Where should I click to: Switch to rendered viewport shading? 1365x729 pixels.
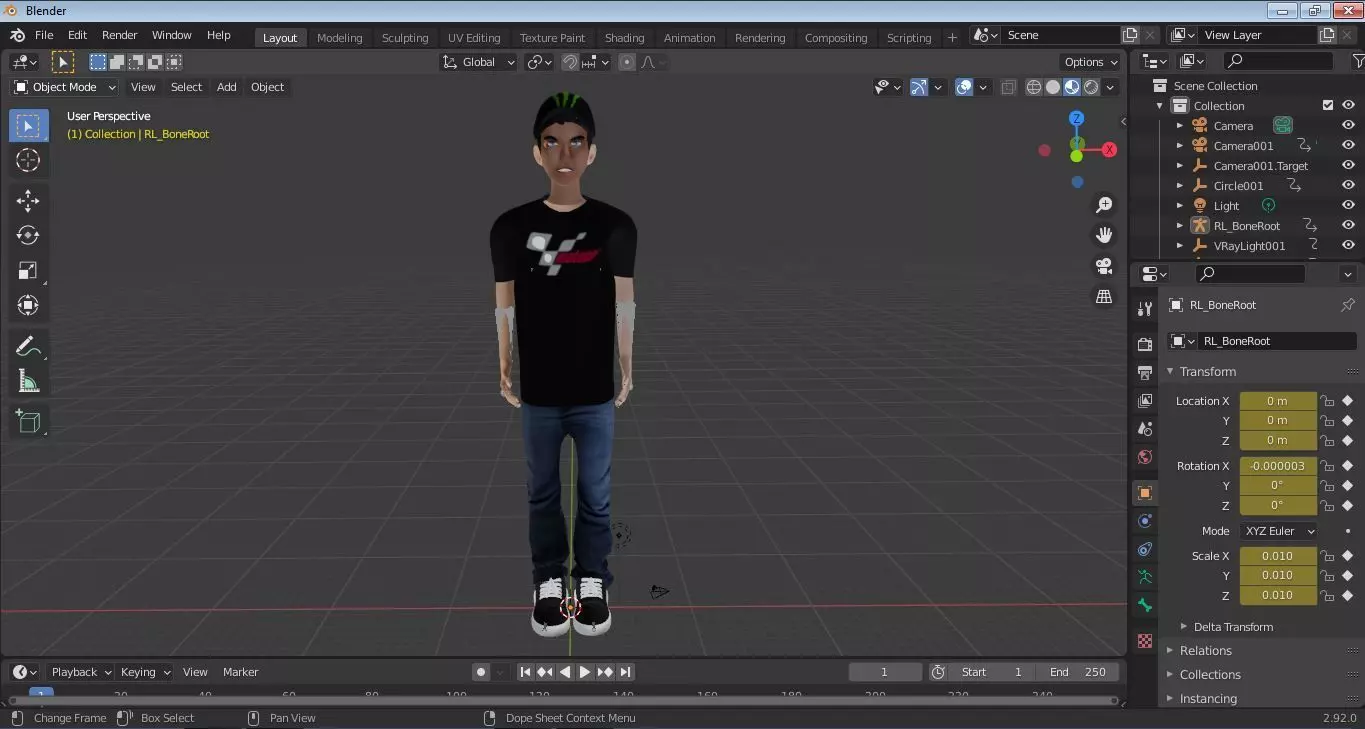click(x=1091, y=87)
